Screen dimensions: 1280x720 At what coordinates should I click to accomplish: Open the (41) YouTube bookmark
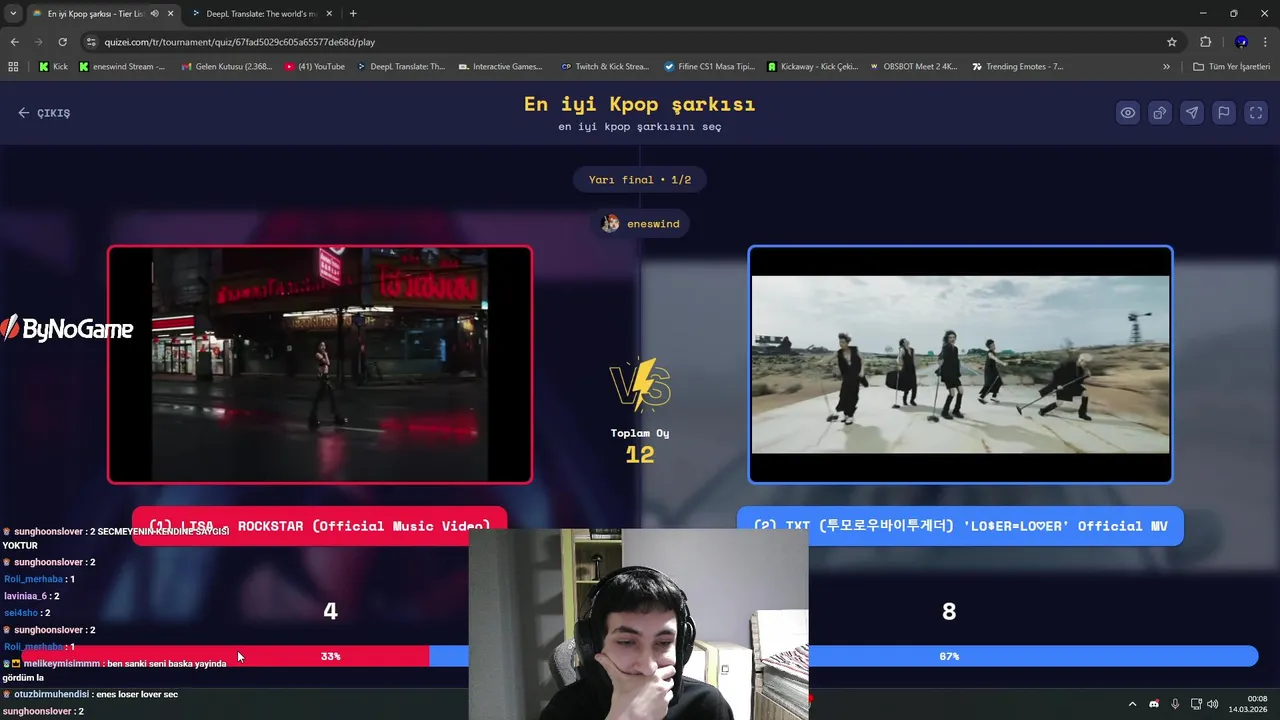[315, 67]
